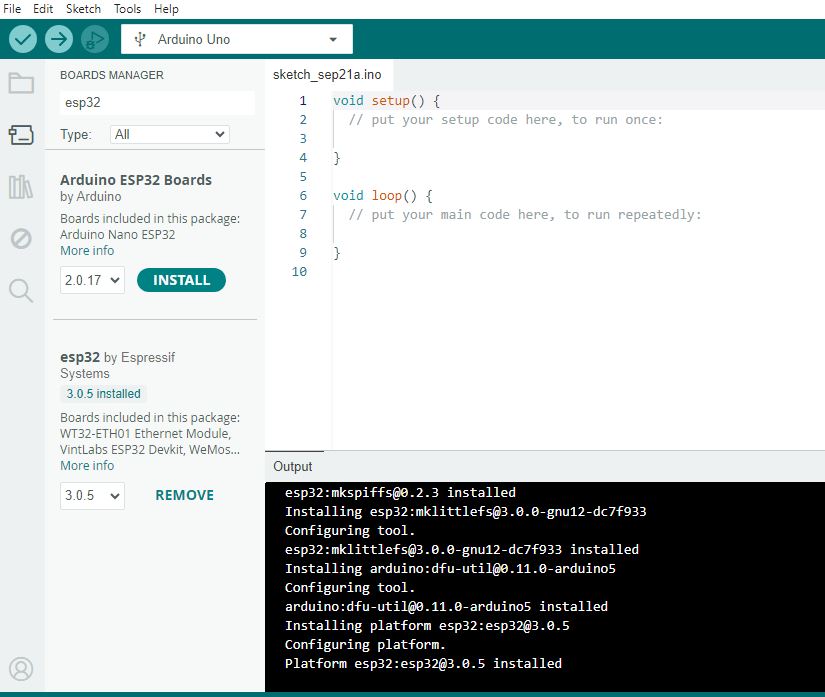Open the Library Manager books icon
The height and width of the screenshot is (697, 825).
[22, 187]
